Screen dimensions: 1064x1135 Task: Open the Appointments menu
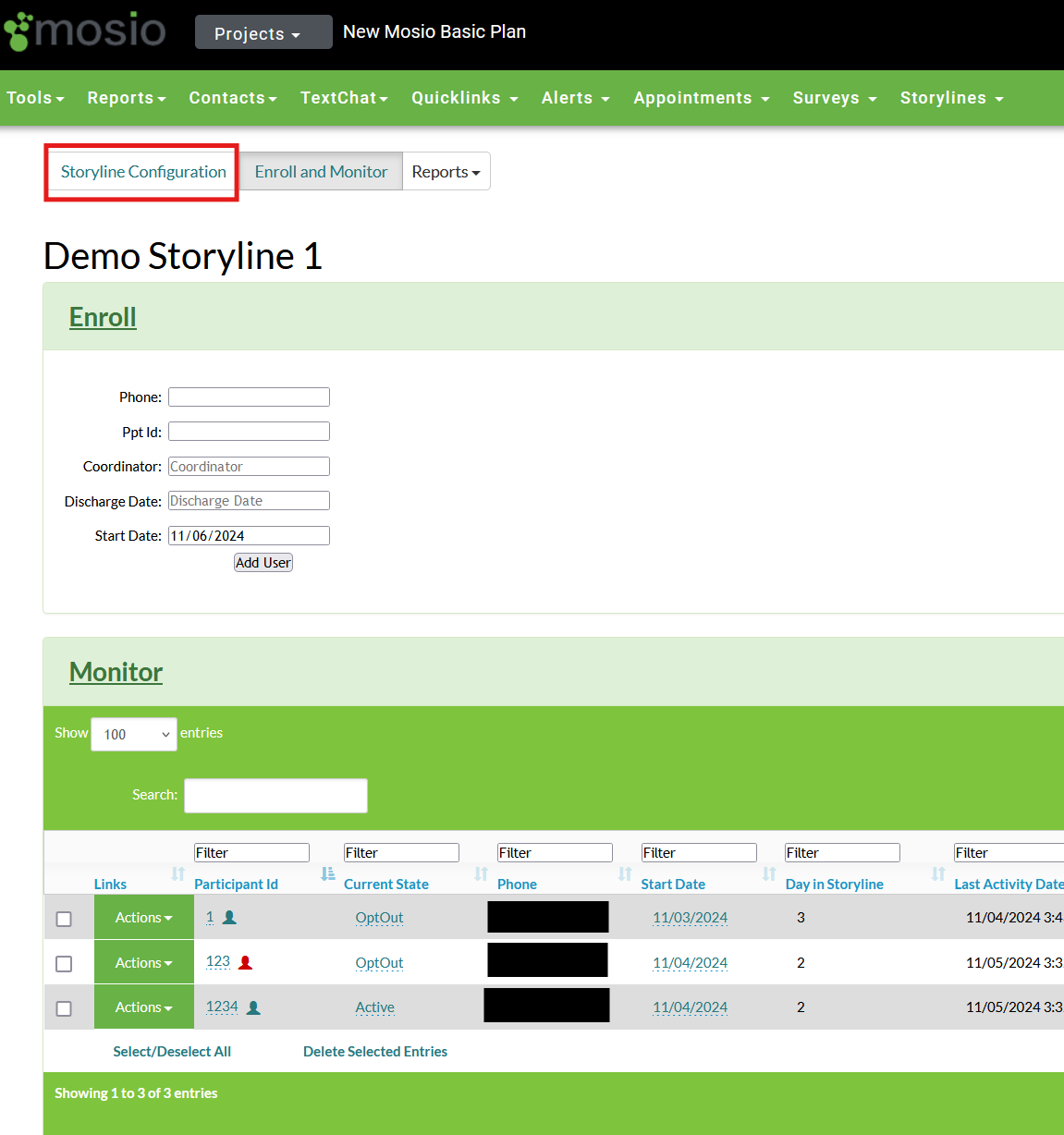702,98
